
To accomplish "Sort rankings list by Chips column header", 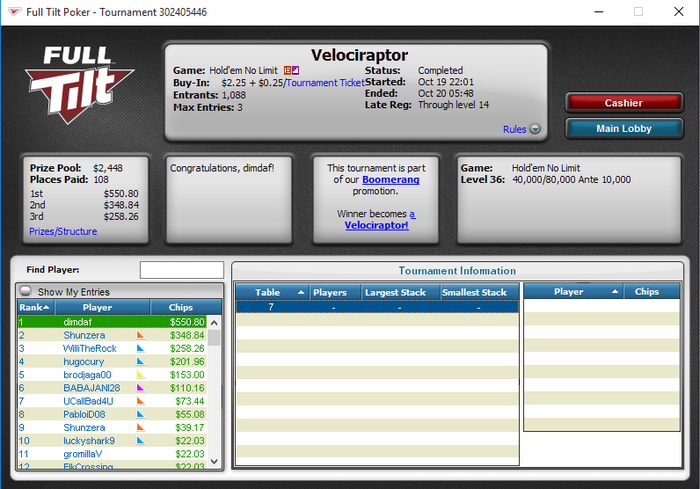I will (x=186, y=307).
